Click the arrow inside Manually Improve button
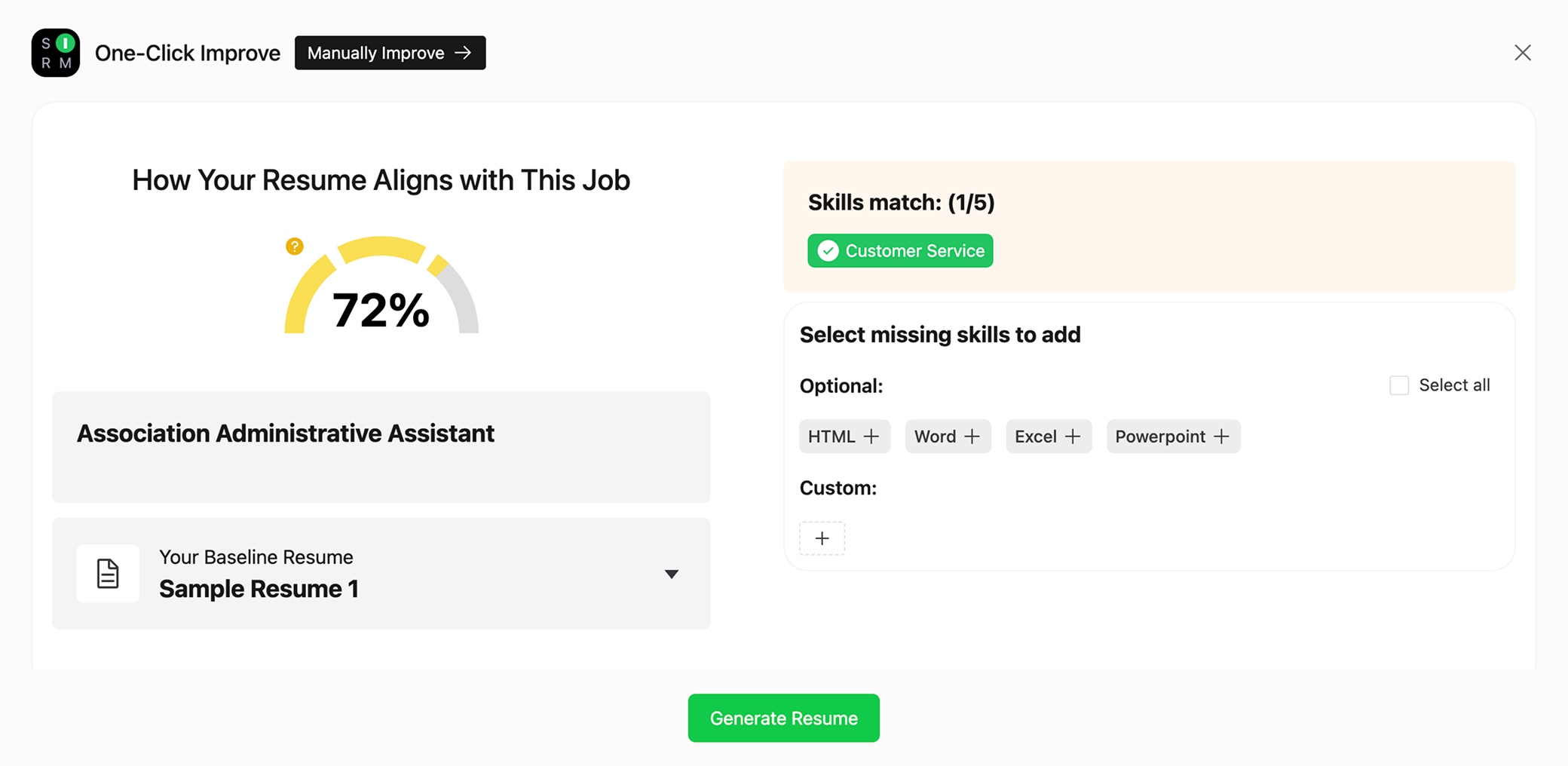Screen dimensions: 1568x766 point(462,53)
